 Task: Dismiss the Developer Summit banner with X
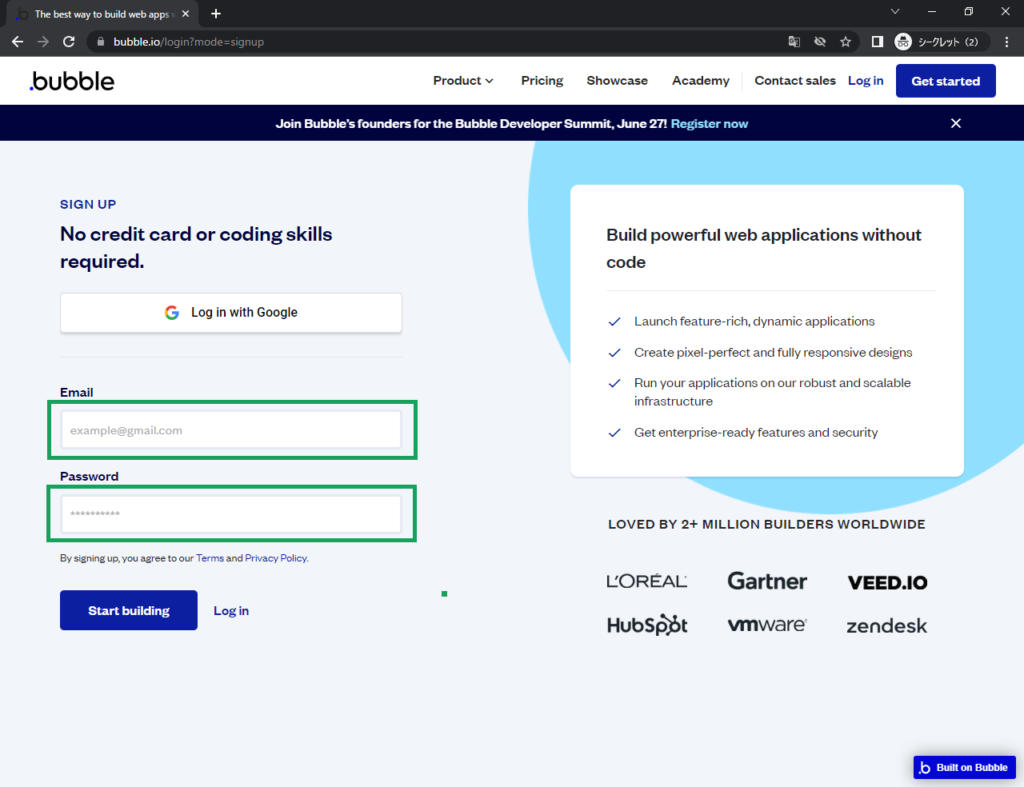956,123
